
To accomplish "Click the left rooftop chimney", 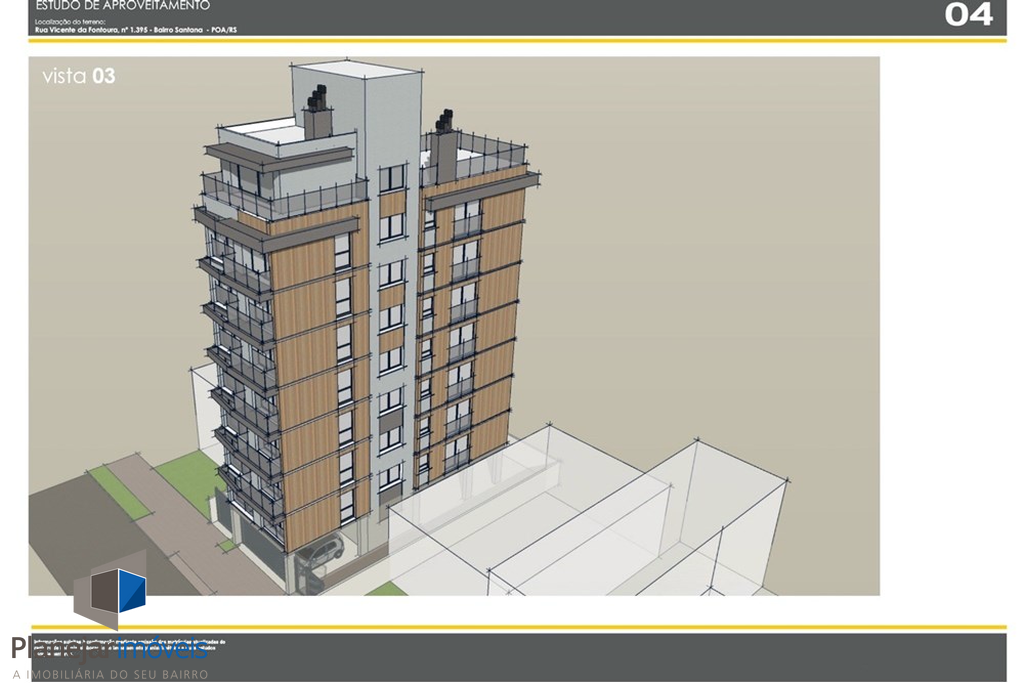I will tap(317, 115).
